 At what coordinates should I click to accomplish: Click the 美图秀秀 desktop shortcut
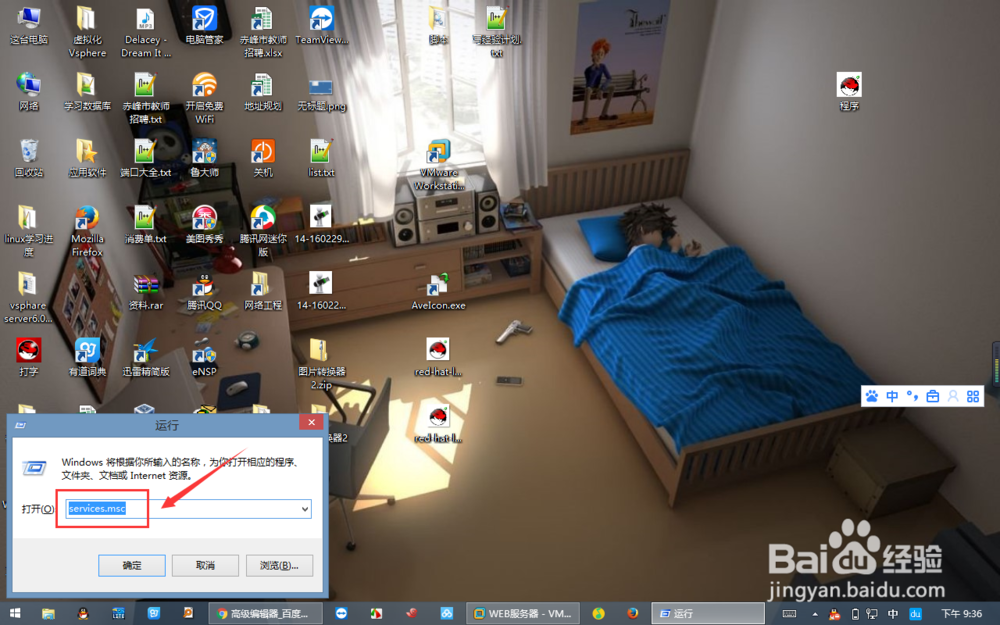pos(204,224)
